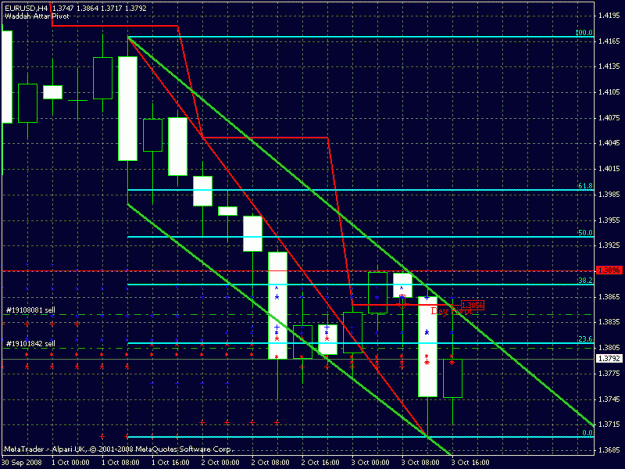Click the 2 Oct 08:00 time label

tap(270, 462)
